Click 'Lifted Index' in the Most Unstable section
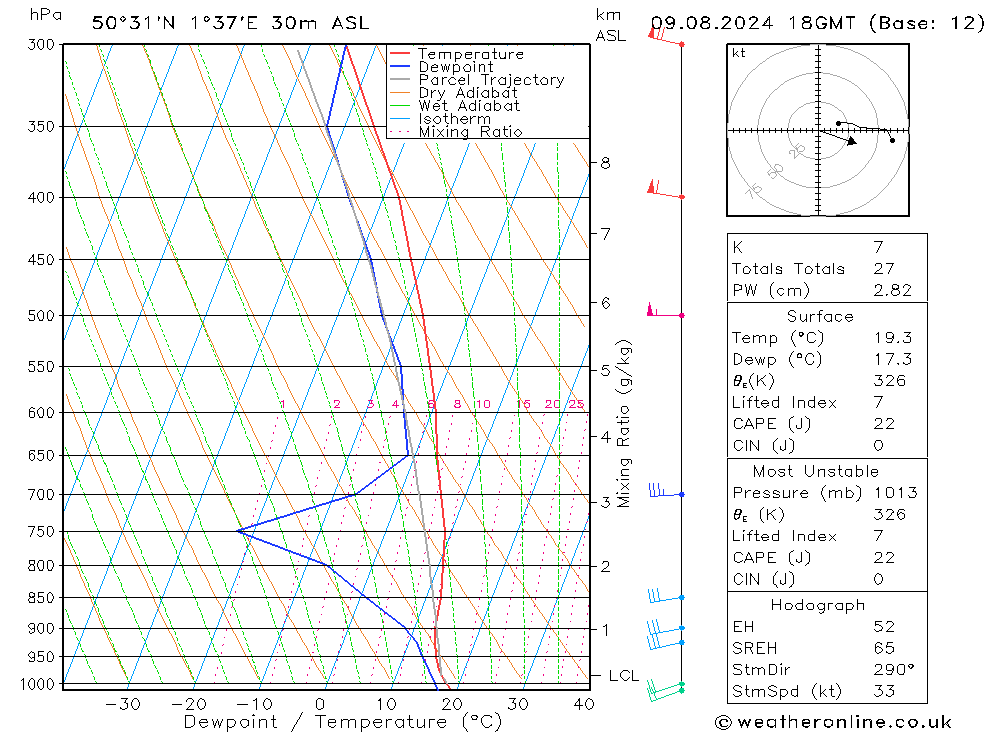Image resolution: width=1000 pixels, height=733 pixels. point(784,536)
